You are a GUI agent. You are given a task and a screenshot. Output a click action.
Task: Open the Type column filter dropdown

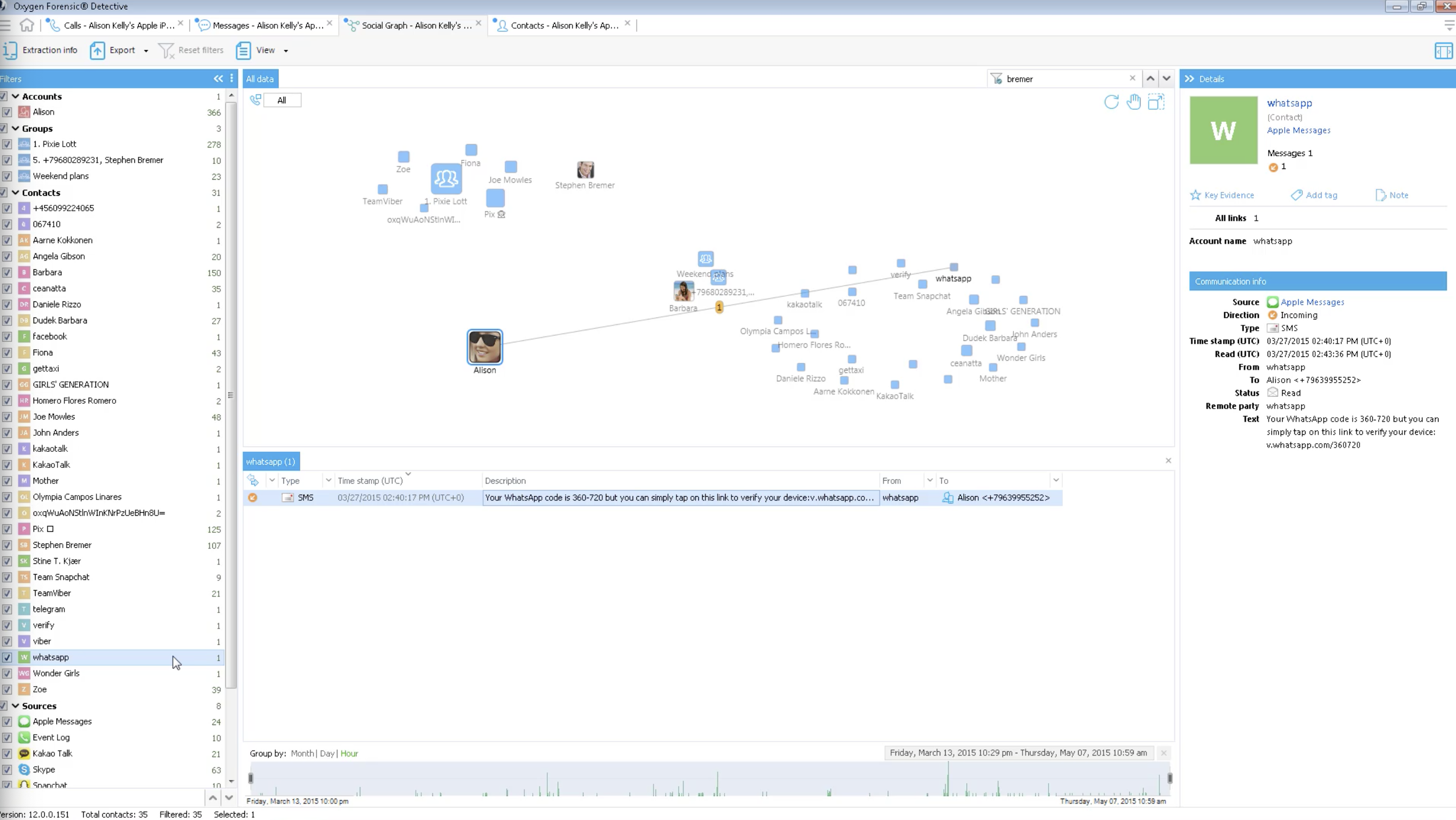[x=328, y=480]
